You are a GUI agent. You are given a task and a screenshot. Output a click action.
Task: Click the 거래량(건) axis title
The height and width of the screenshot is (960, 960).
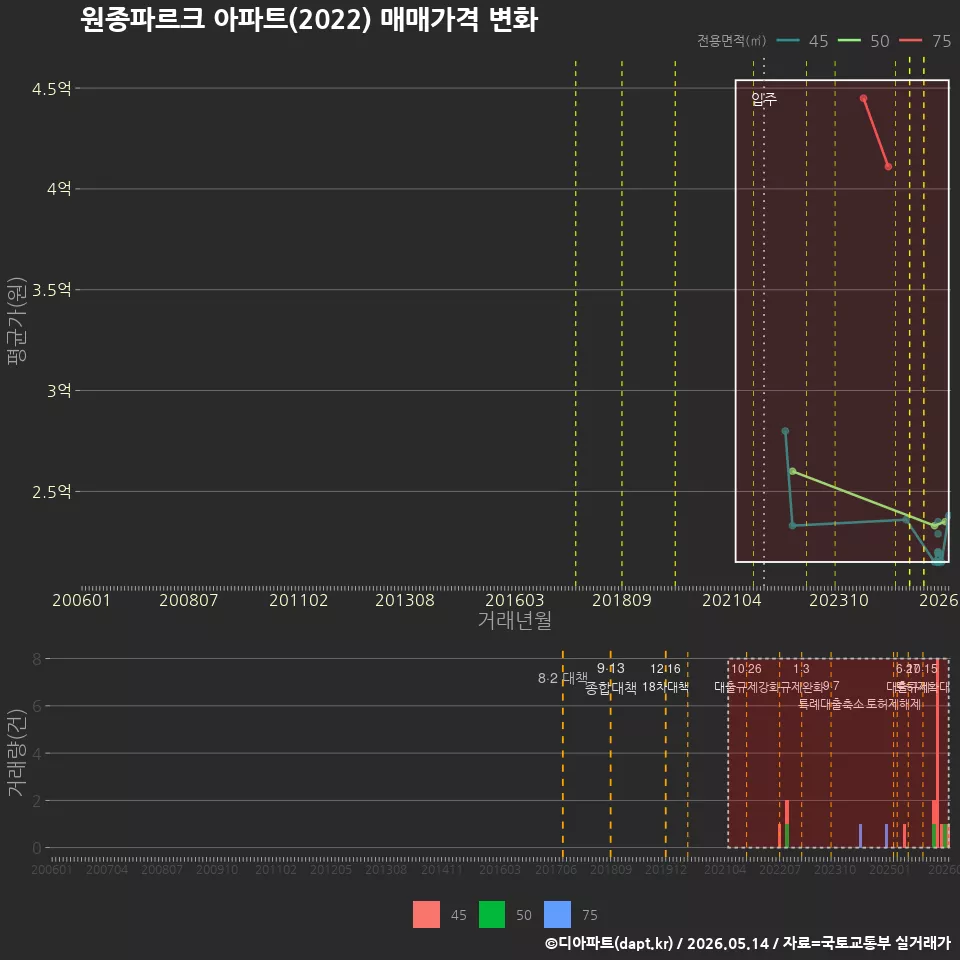coord(17,752)
